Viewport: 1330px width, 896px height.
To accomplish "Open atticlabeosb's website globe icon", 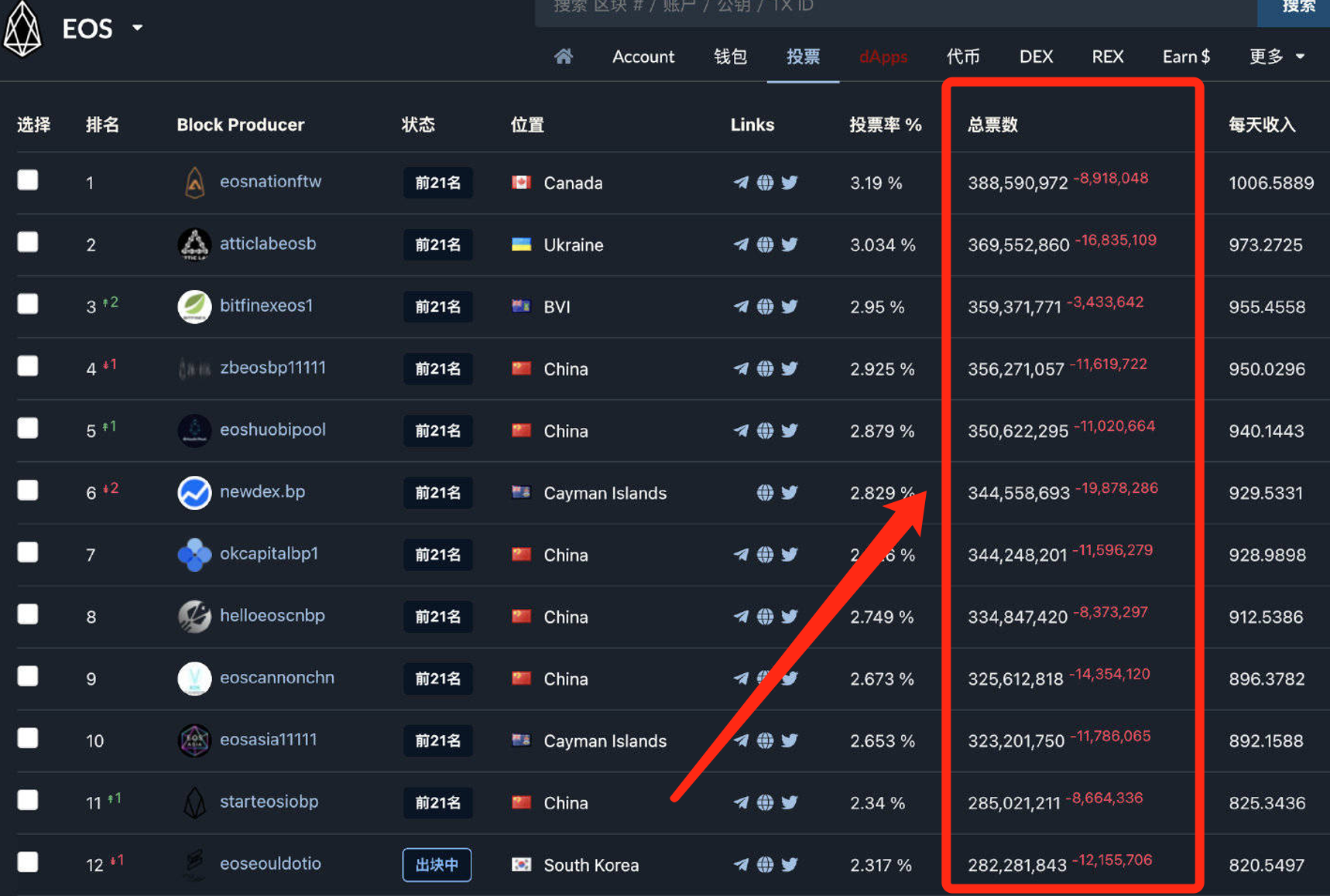I will pos(765,245).
